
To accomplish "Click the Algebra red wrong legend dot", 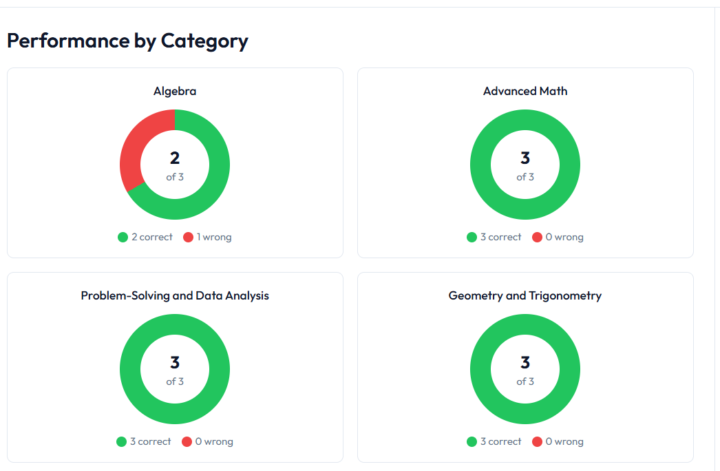I will pyautogui.click(x=188, y=237).
